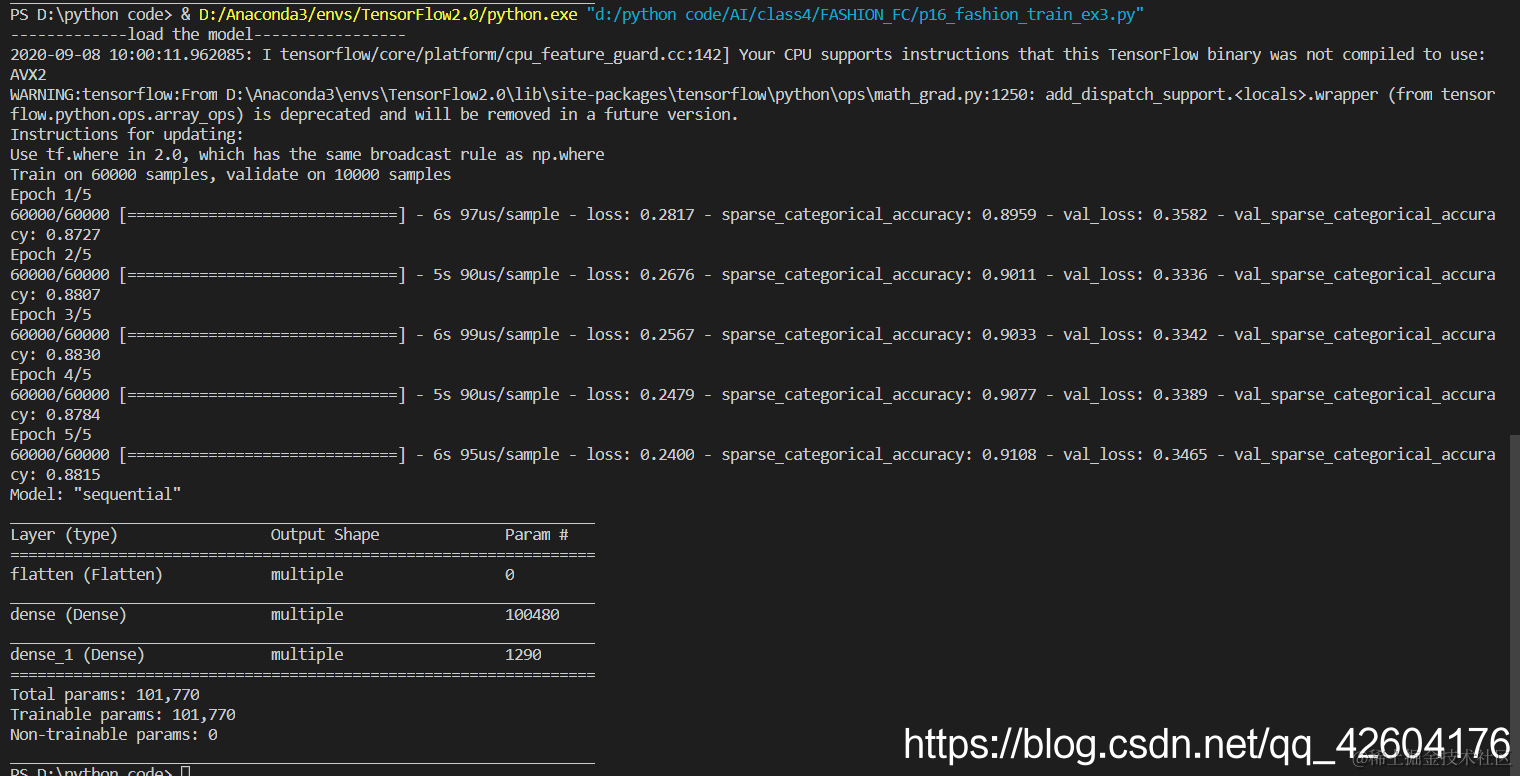Click the "Param #" column header

pyautogui.click(x=537, y=534)
